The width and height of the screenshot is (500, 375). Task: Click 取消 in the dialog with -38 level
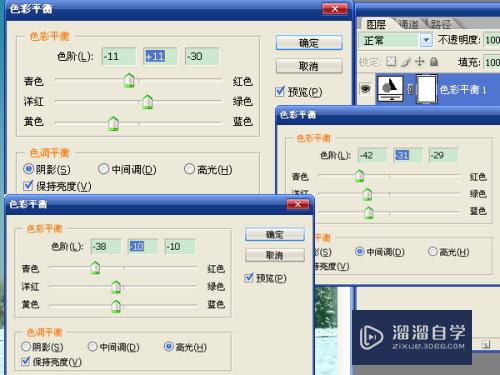[x=275, y=255]
